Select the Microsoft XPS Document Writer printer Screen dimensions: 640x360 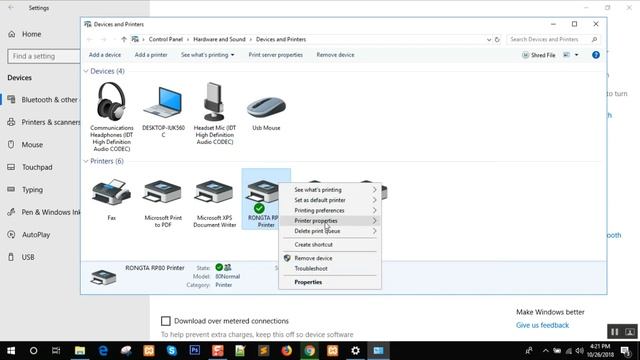coord(214,192)
